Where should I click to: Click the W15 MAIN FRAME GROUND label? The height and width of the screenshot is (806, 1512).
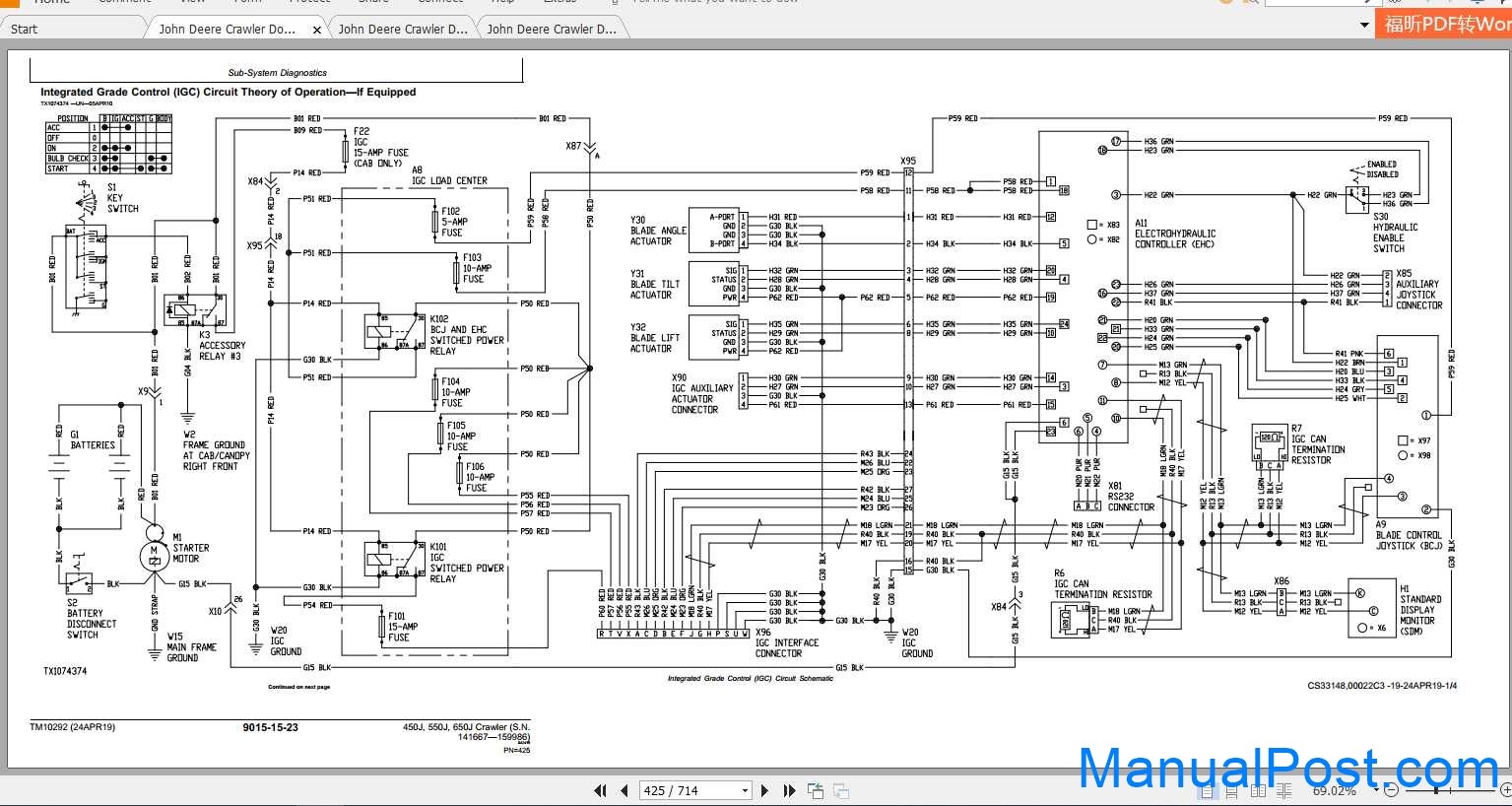coord(191,647)
